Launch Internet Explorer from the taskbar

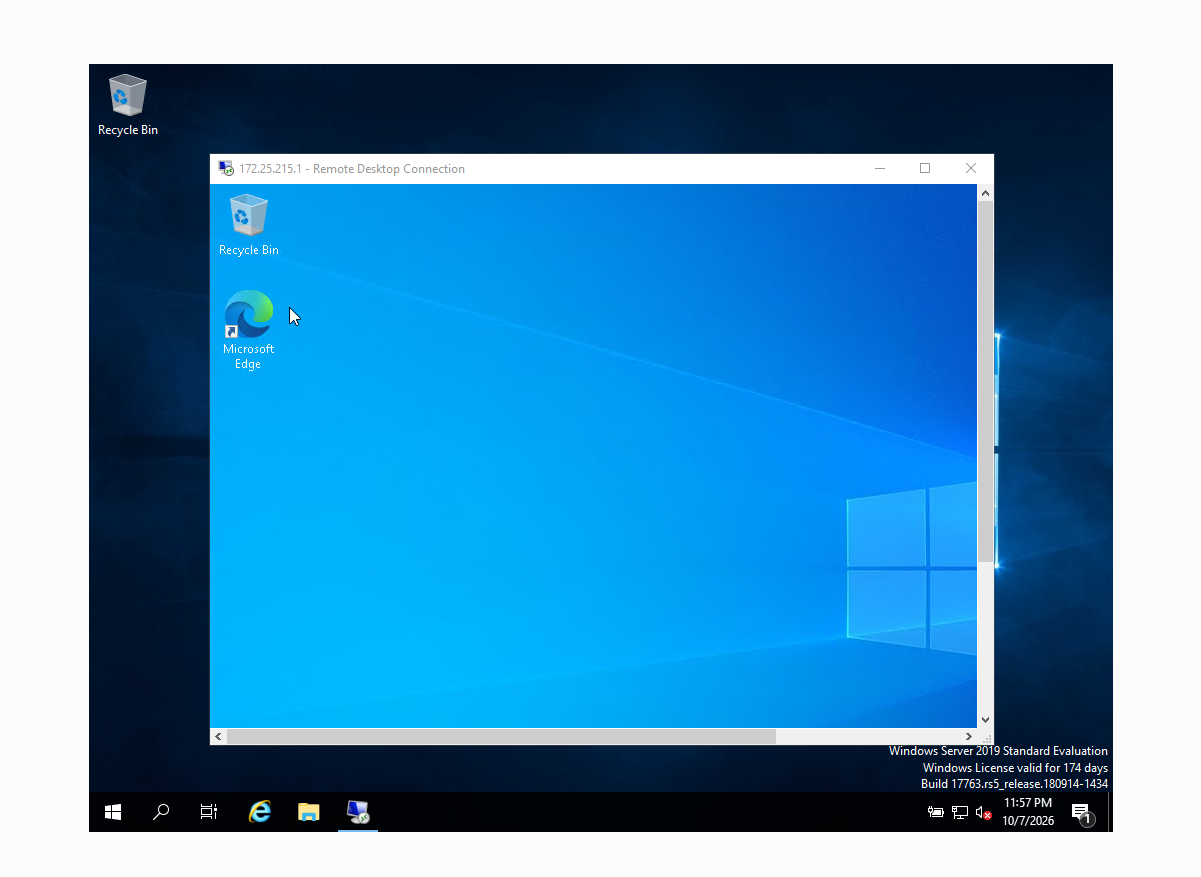point(260,812)
